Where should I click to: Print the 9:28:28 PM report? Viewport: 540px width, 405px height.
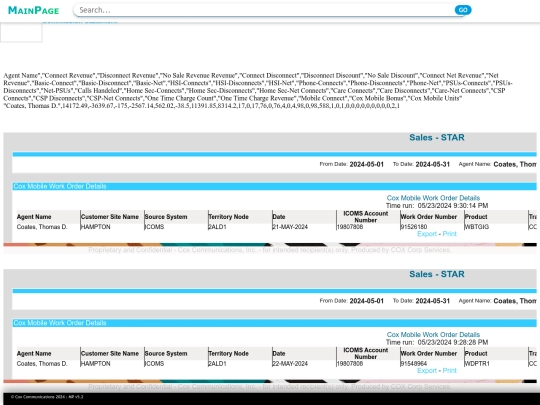pyautogui.click(x=449, y=371)
